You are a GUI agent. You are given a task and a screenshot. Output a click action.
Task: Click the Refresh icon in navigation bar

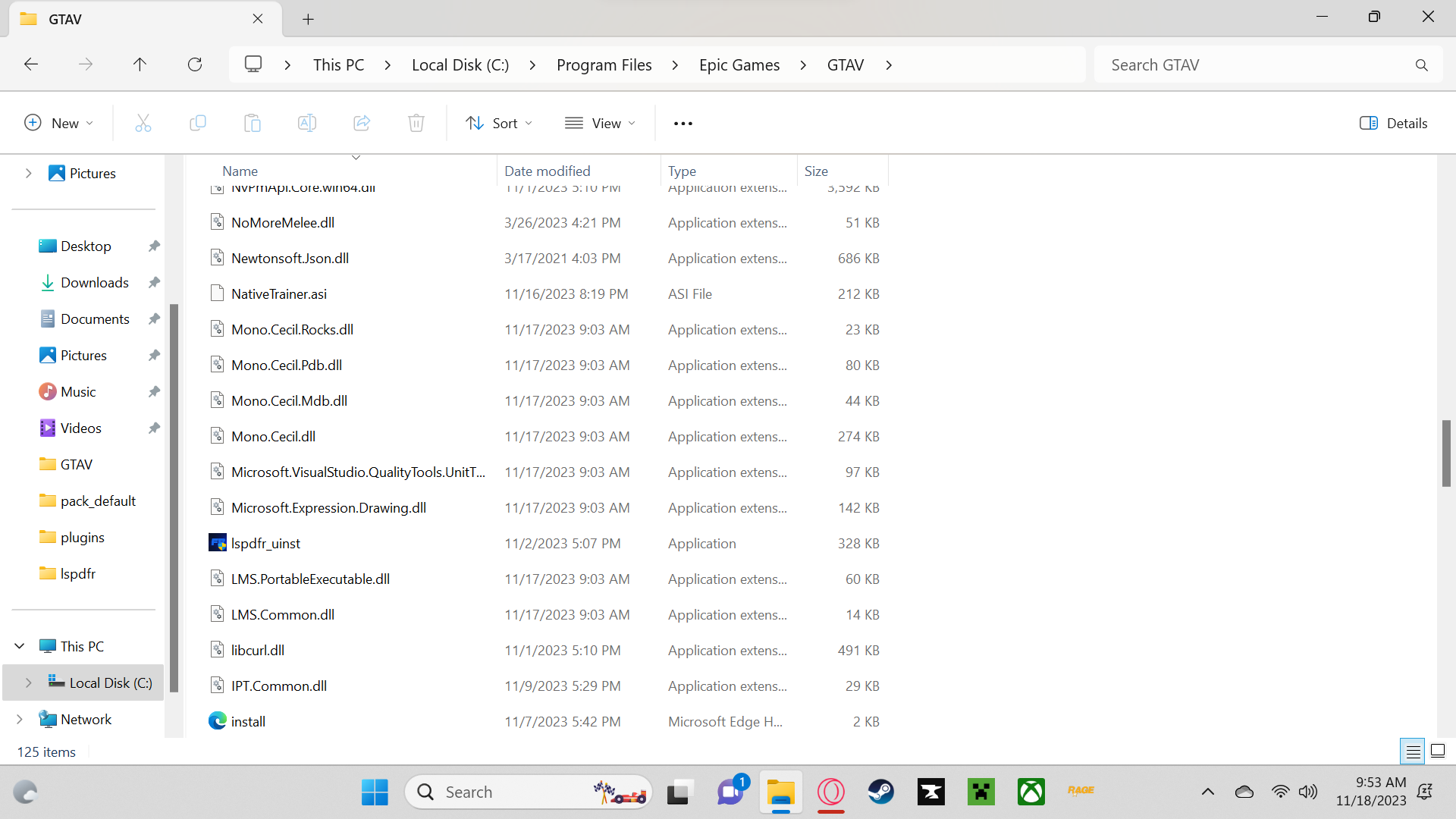[x=195, y=64]
